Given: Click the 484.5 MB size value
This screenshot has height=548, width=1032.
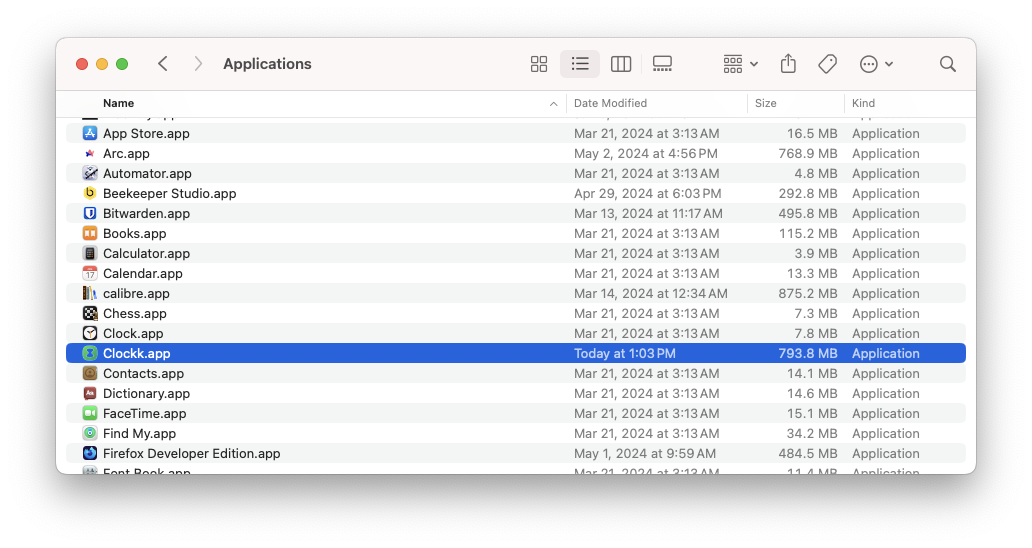Looking at the screenshot, I should [808, 453].
